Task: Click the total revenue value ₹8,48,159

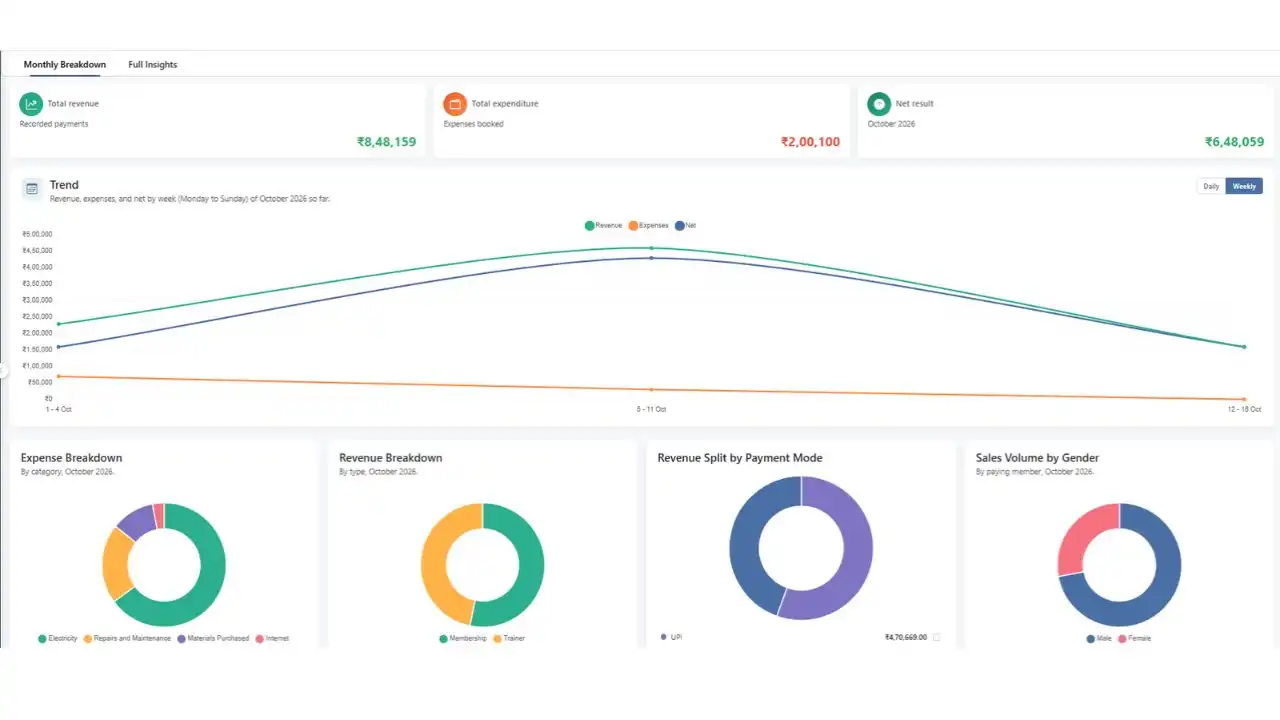Action: click(x=386, y=142)
